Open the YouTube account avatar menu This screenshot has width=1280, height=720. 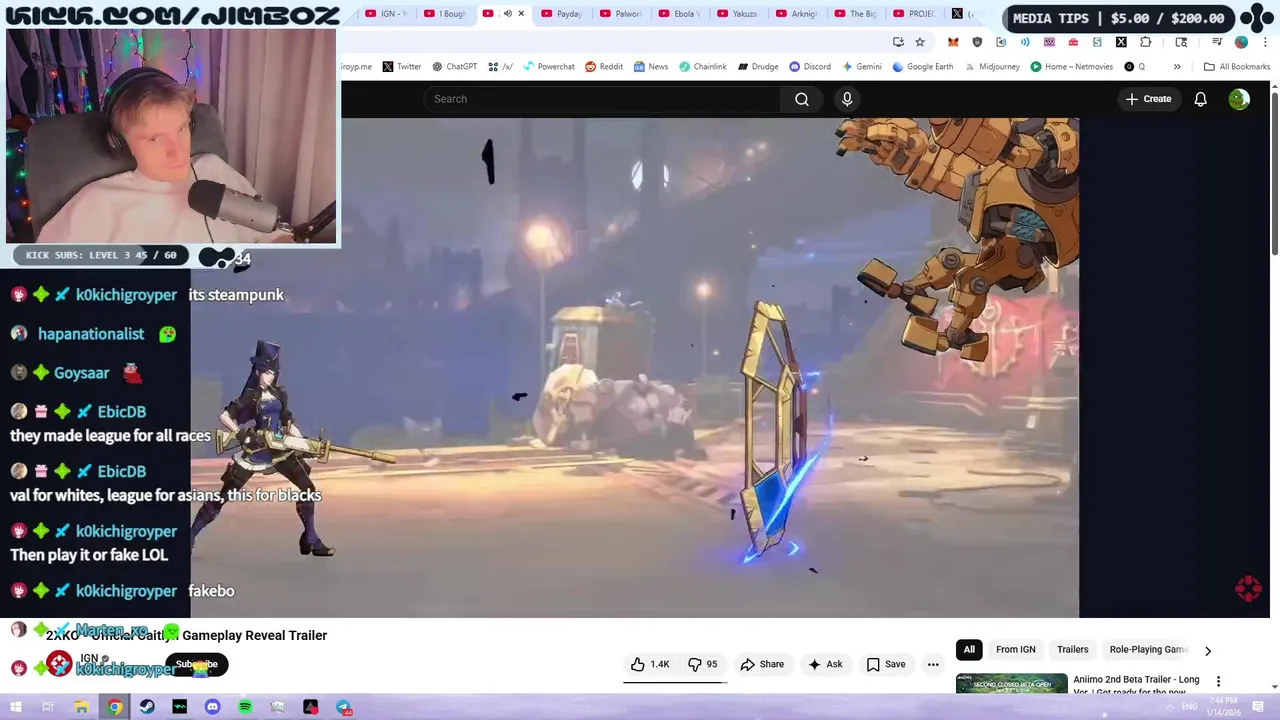(x=1239, y=99)
